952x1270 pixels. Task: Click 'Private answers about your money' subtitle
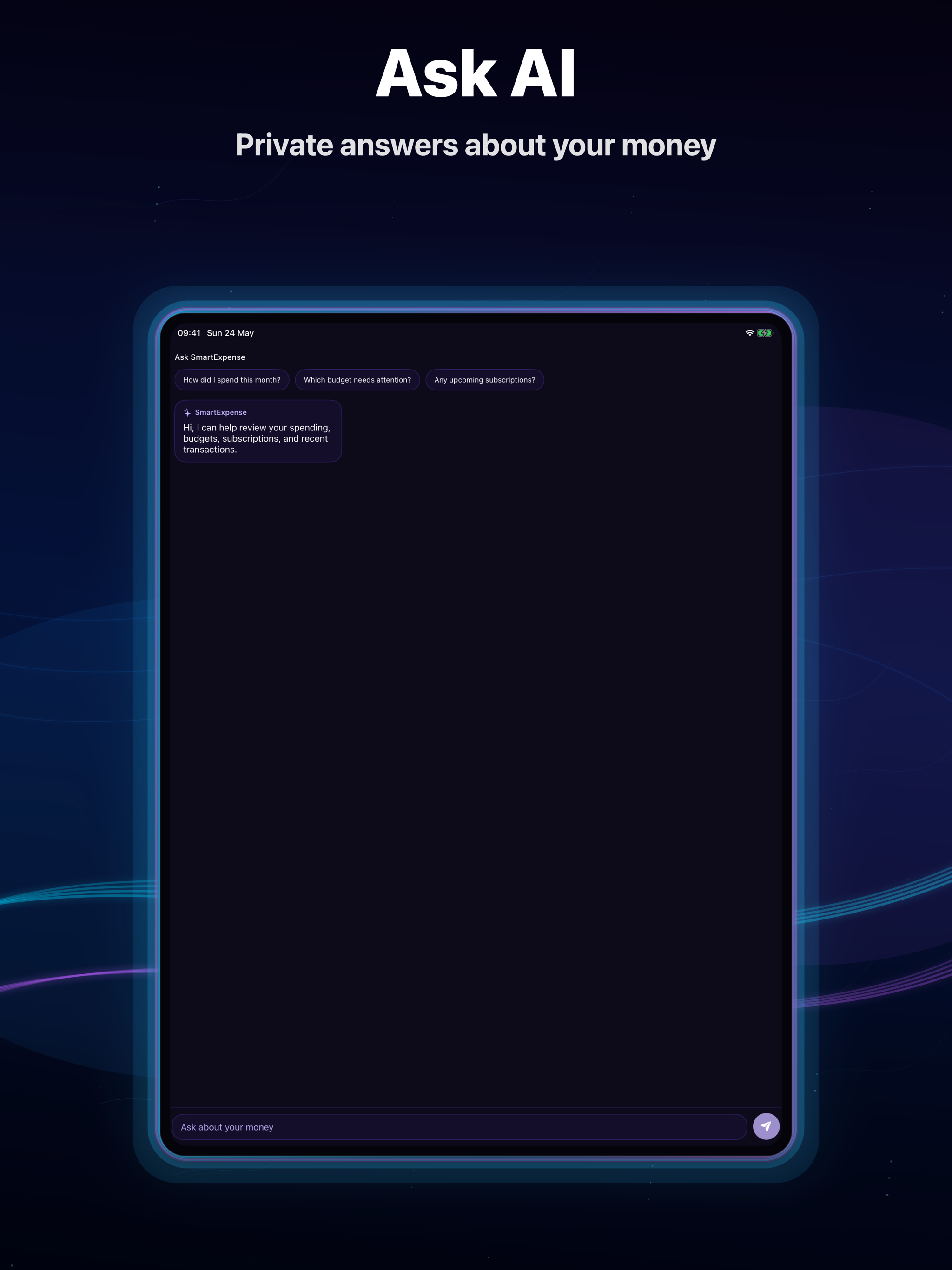(x=476, y=145)
